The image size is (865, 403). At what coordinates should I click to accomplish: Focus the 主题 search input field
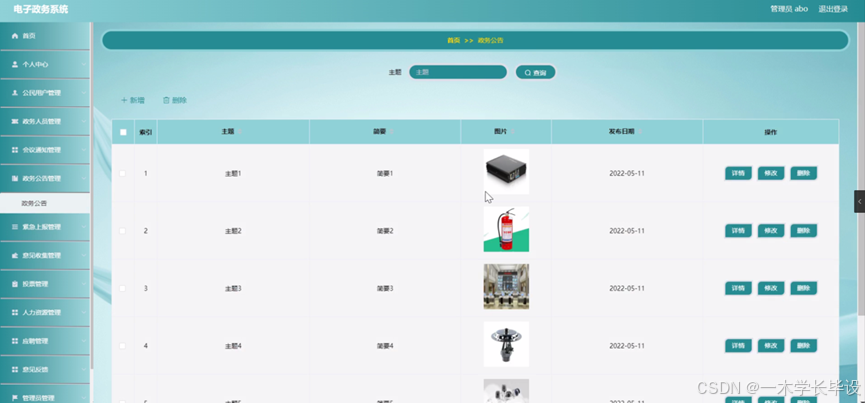(458, 72)
